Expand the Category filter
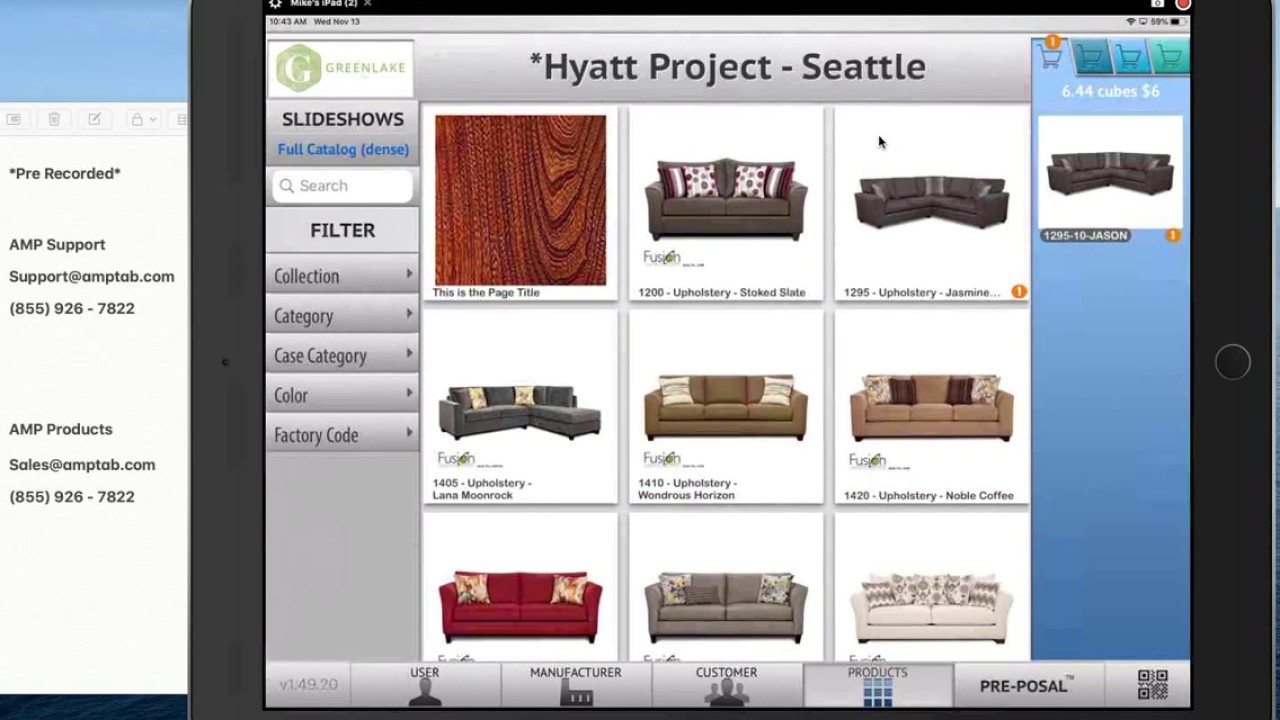1280x720 pixels. tap(342, 316)
